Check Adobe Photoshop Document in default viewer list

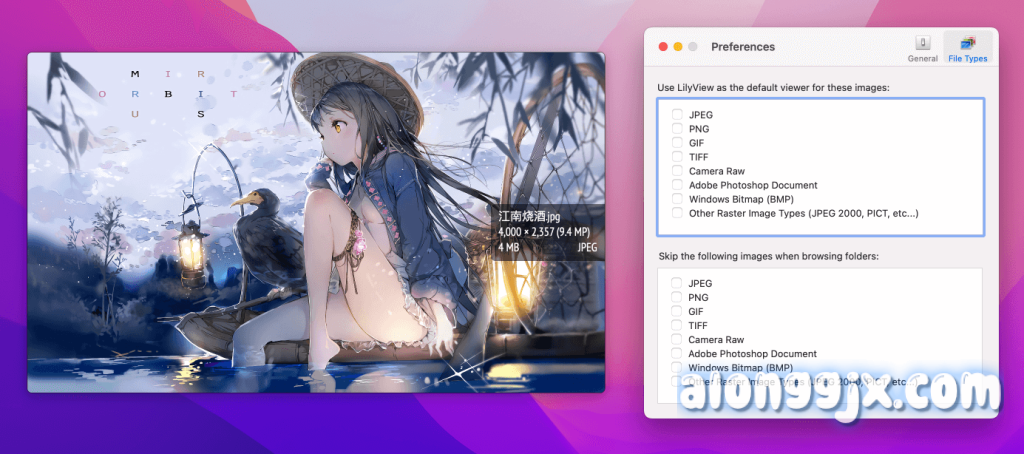point(677,185)
